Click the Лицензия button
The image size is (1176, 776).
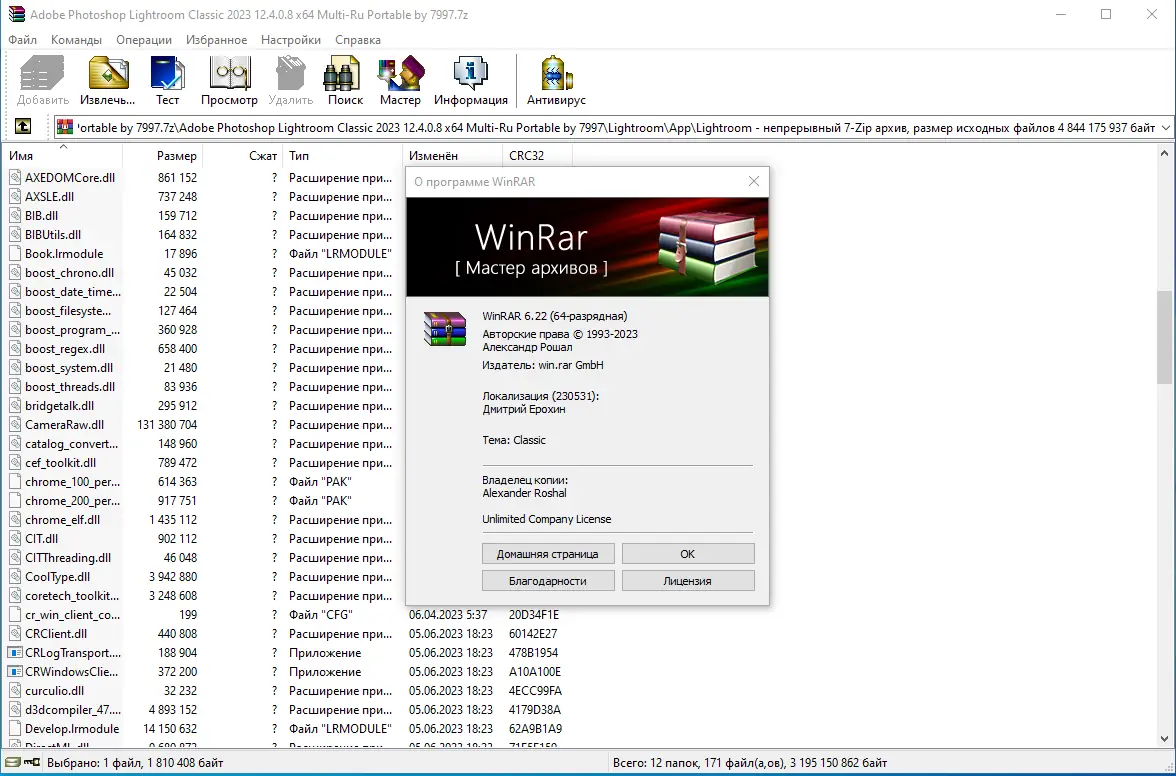click(x=688, y=581)
